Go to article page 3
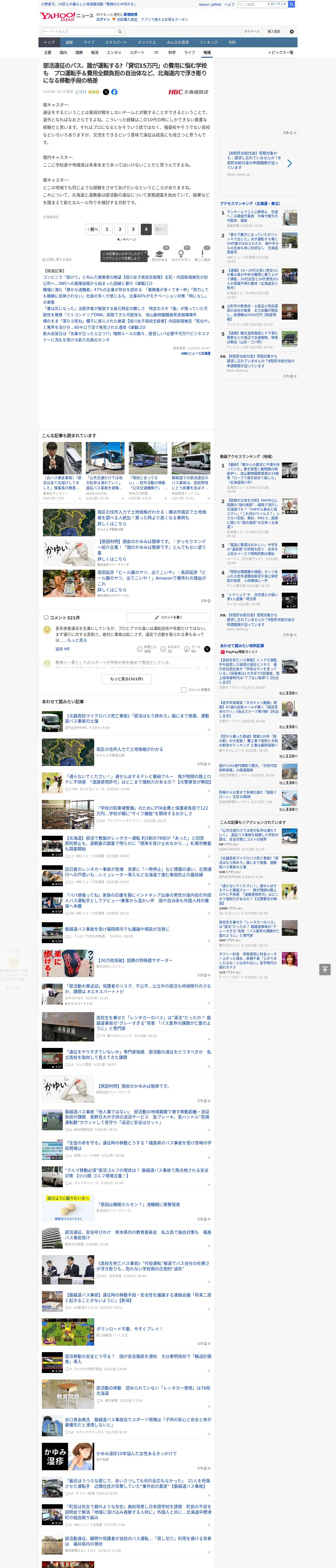Screen dimensions: 336x1568 click(x=133, y=229)
